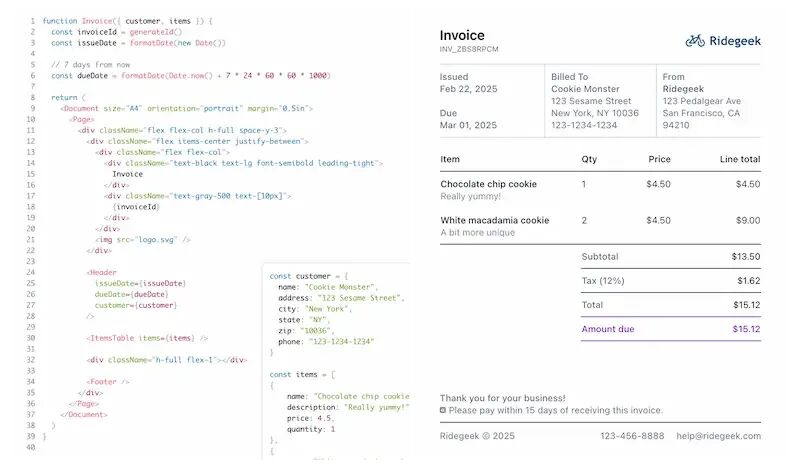The height and width of the screenshot is (468, 800).
Task: Click 'Thank you for your business!' text
Action: [x=503, y=398]
